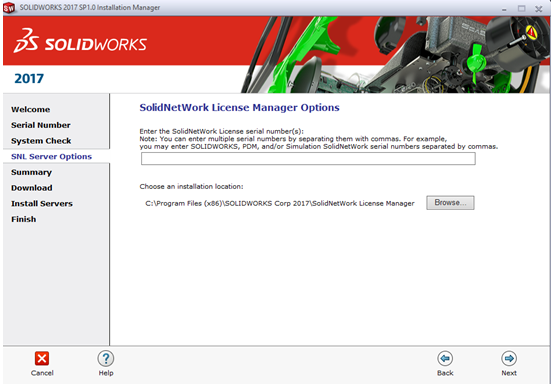
Task: Click the SOLIDWORKS logo in banner
Action: click(80, 41)
